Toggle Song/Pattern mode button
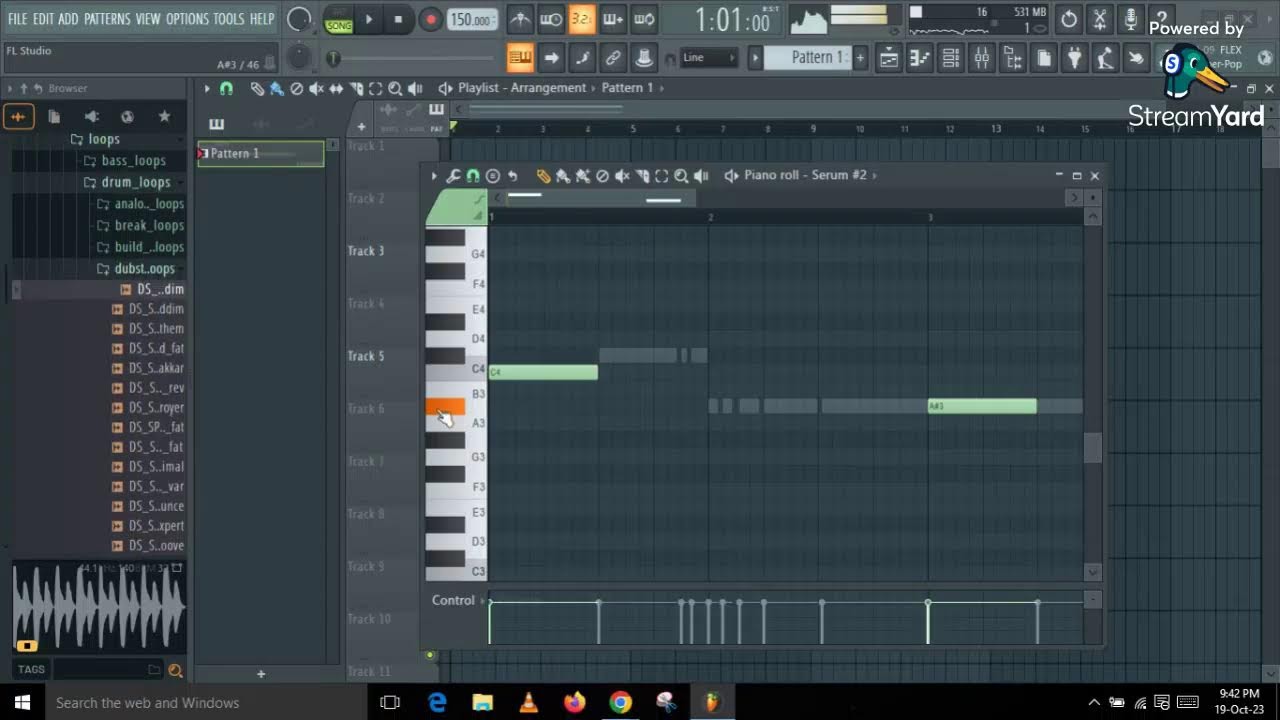This screenshot has height=720, width=1280. (x=339, y=19)
